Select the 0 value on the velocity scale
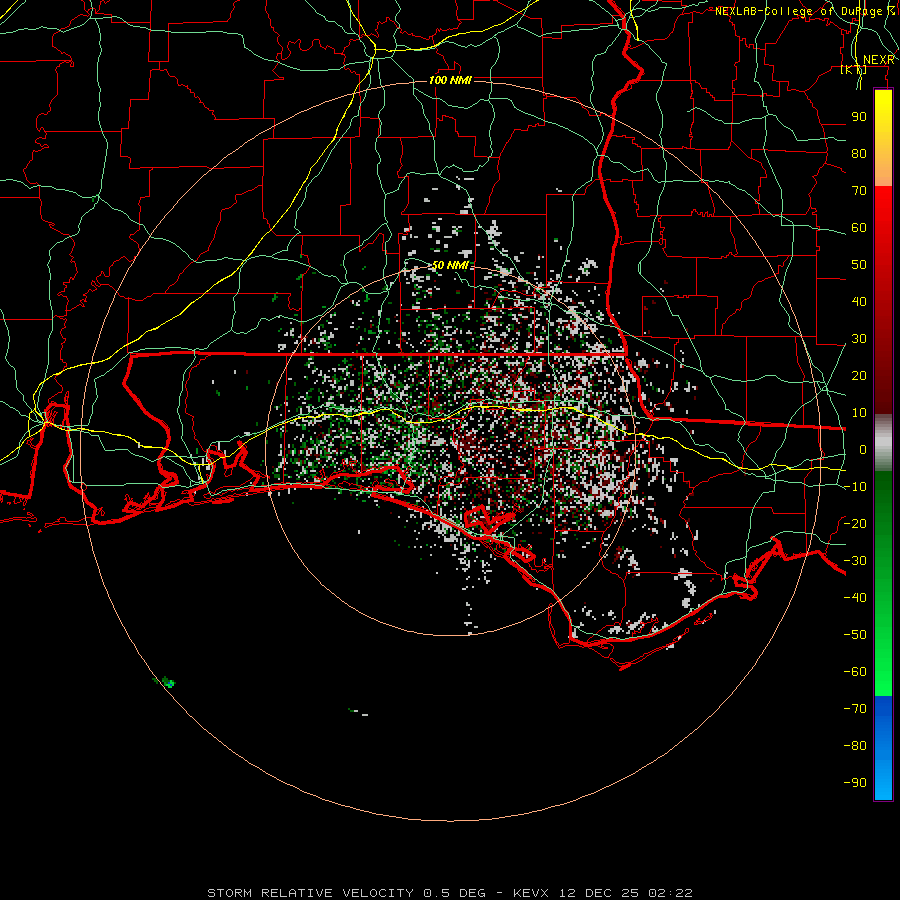 863,449
